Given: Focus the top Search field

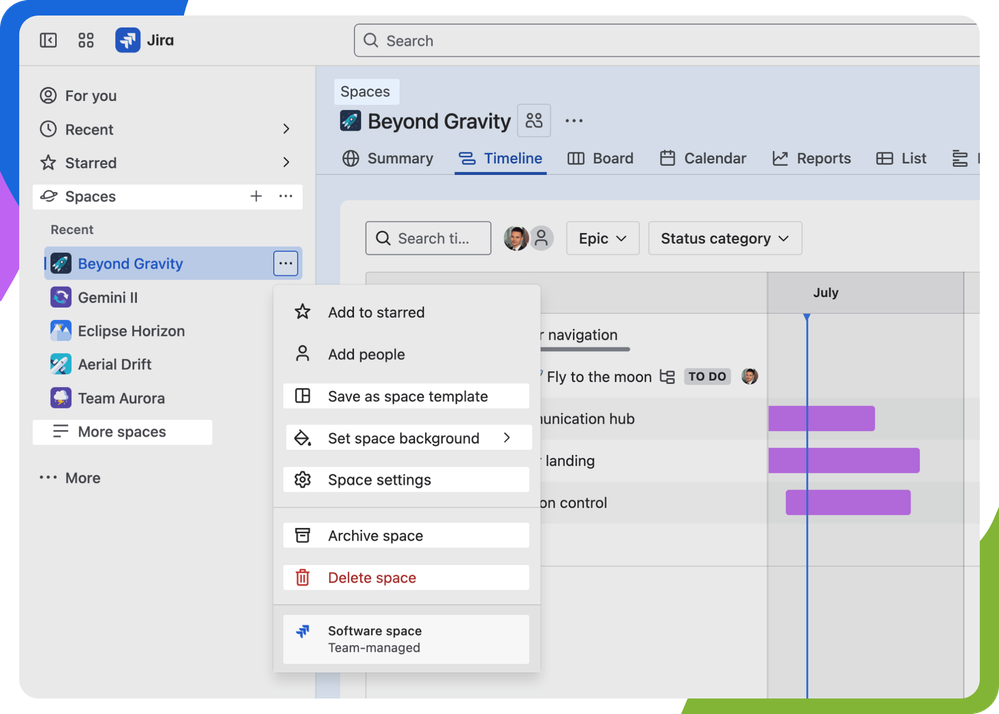Looking at the screenshot, I should tap(666, 41).
